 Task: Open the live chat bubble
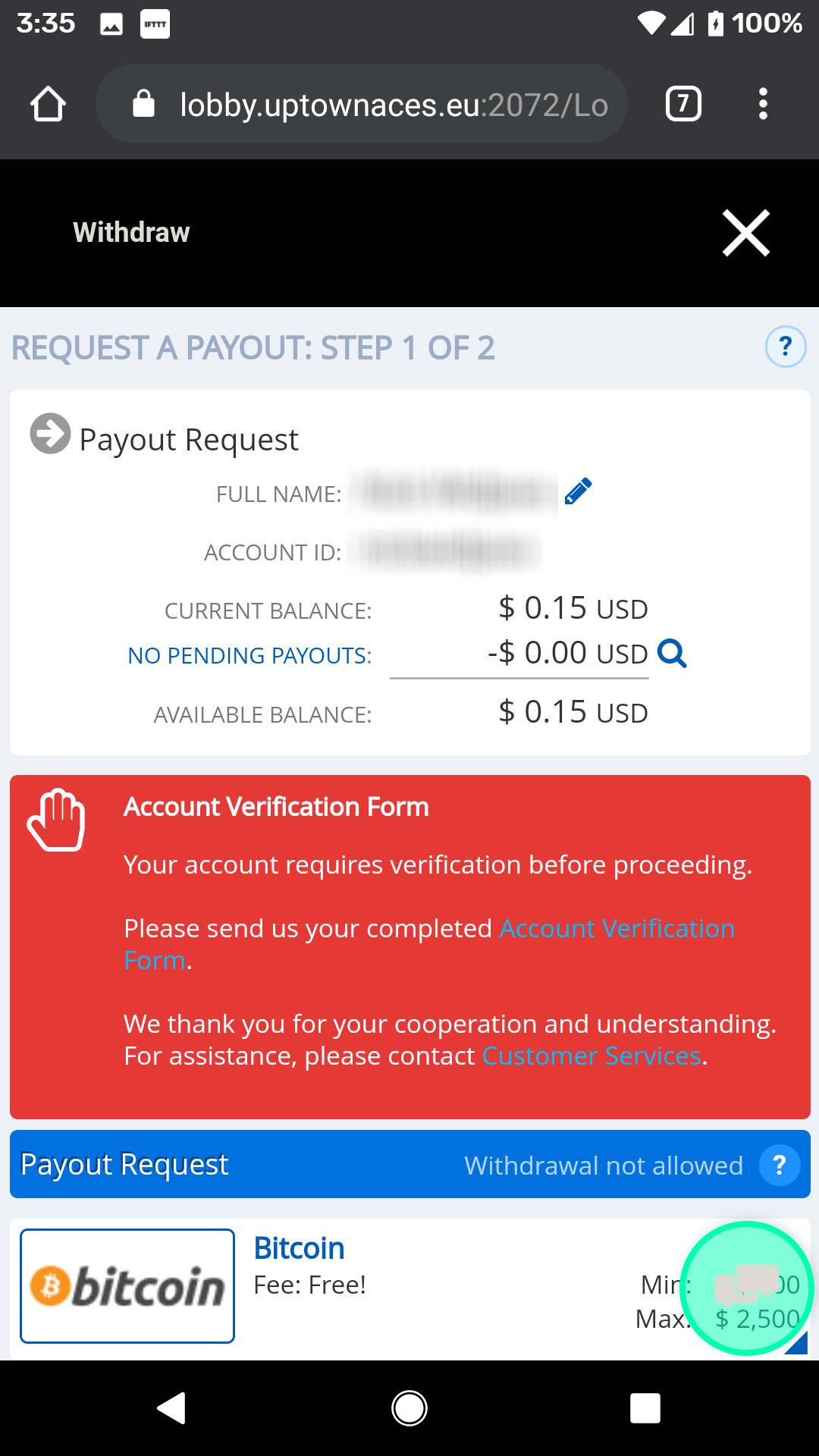pos(747,1288)
